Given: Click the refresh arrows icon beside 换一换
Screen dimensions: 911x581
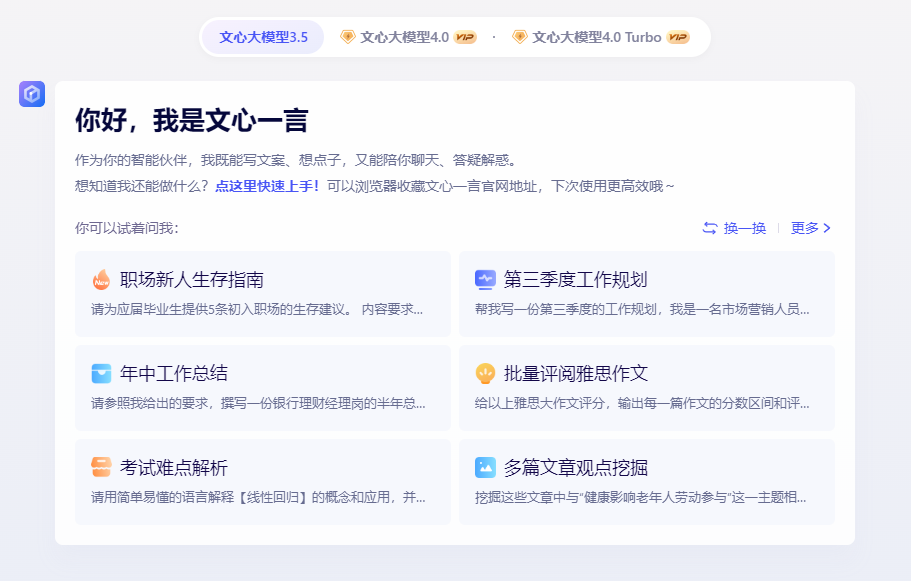Looking at the screenshot, I should pos(709,228).
